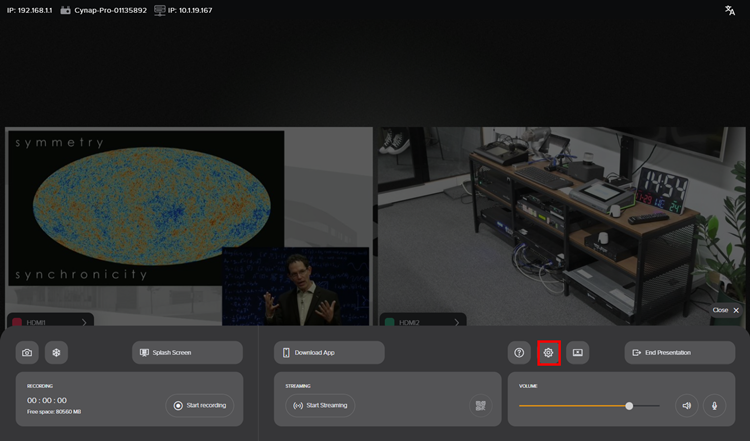Screen dimensions: 750x441
Task: Expand the HDMI1 source chevron
Action: pyautogui.click(x=84, y=322)
